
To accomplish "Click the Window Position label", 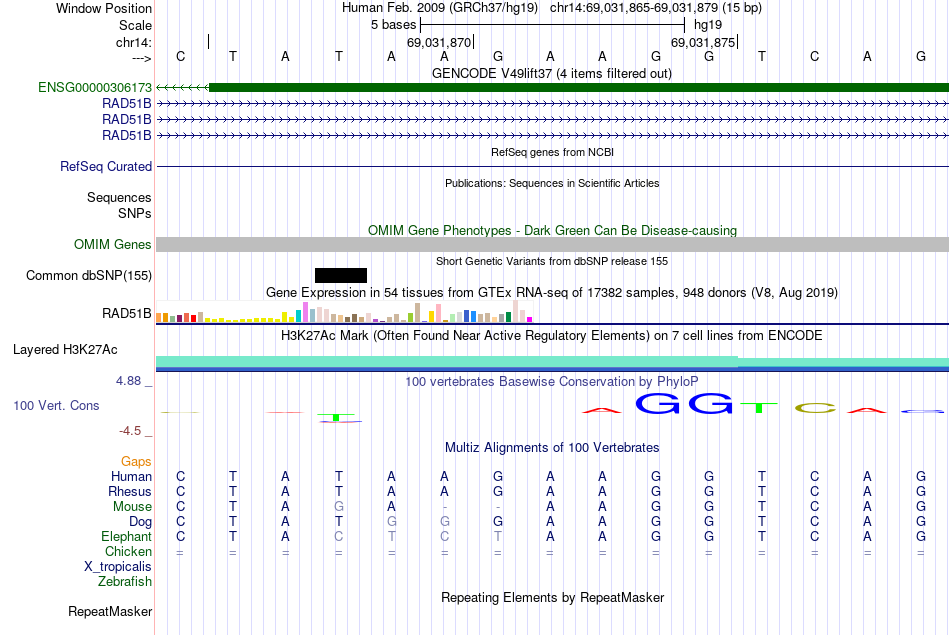I will pos(104,8).
